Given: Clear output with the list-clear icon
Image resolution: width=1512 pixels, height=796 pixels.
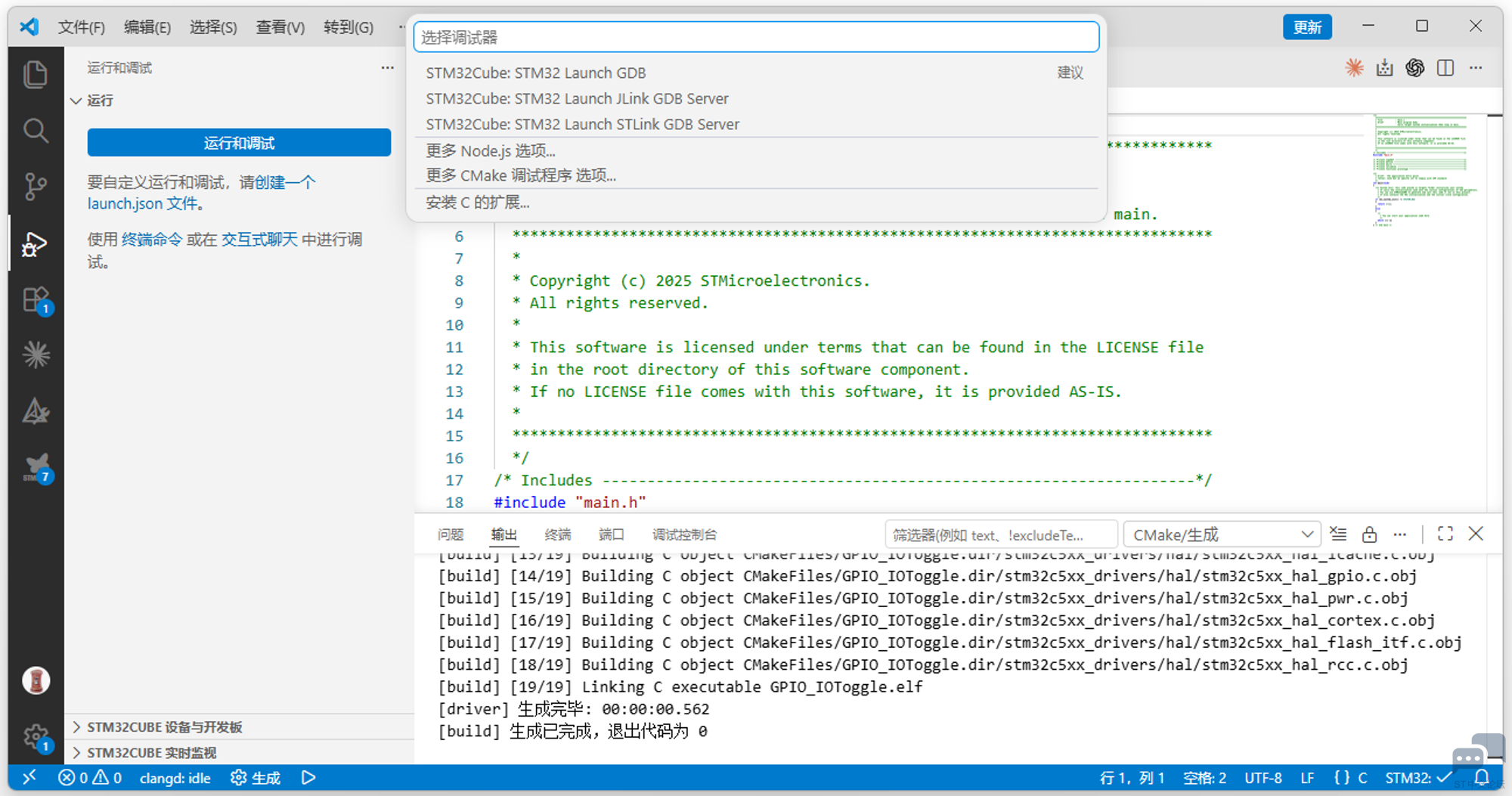Looking at the screenshot, I should (x=1337, y=534).
